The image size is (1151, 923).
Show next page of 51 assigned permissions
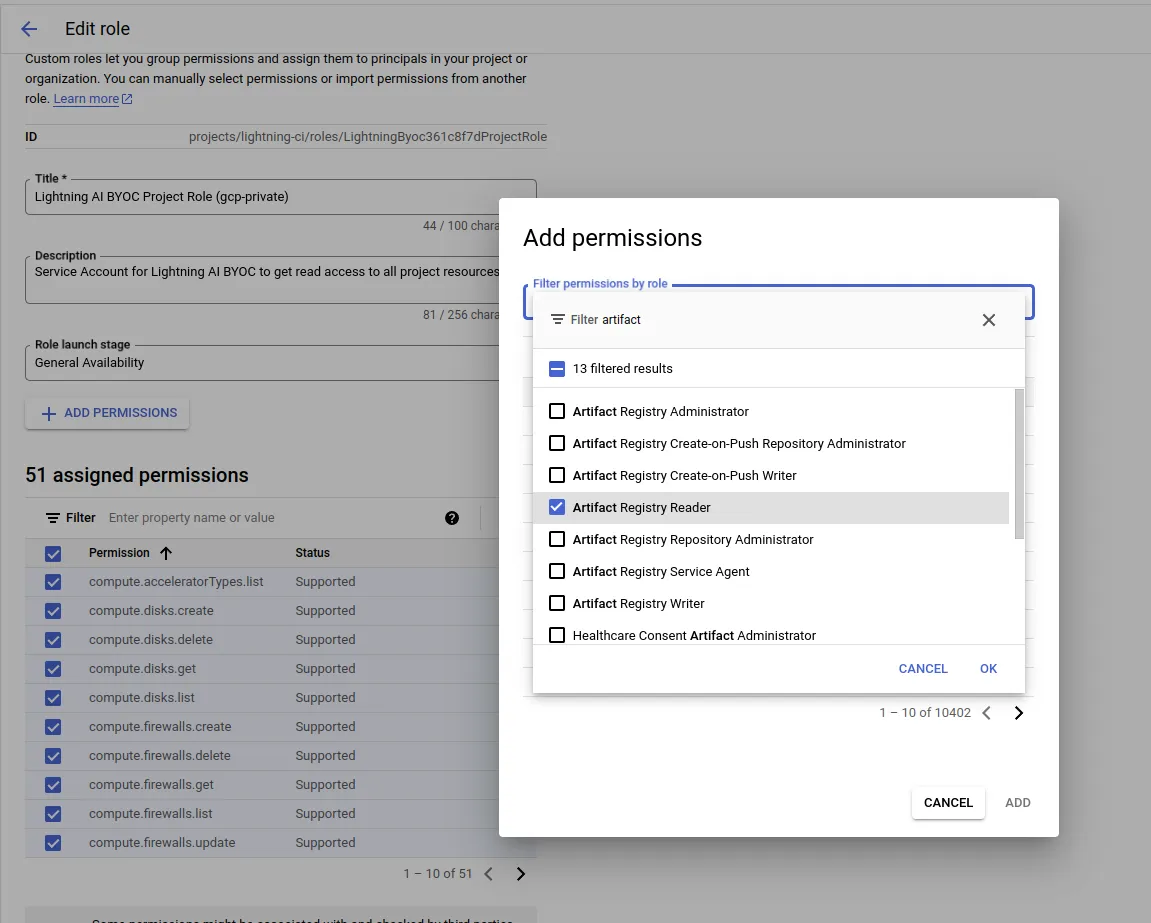[x=520, y=874]
